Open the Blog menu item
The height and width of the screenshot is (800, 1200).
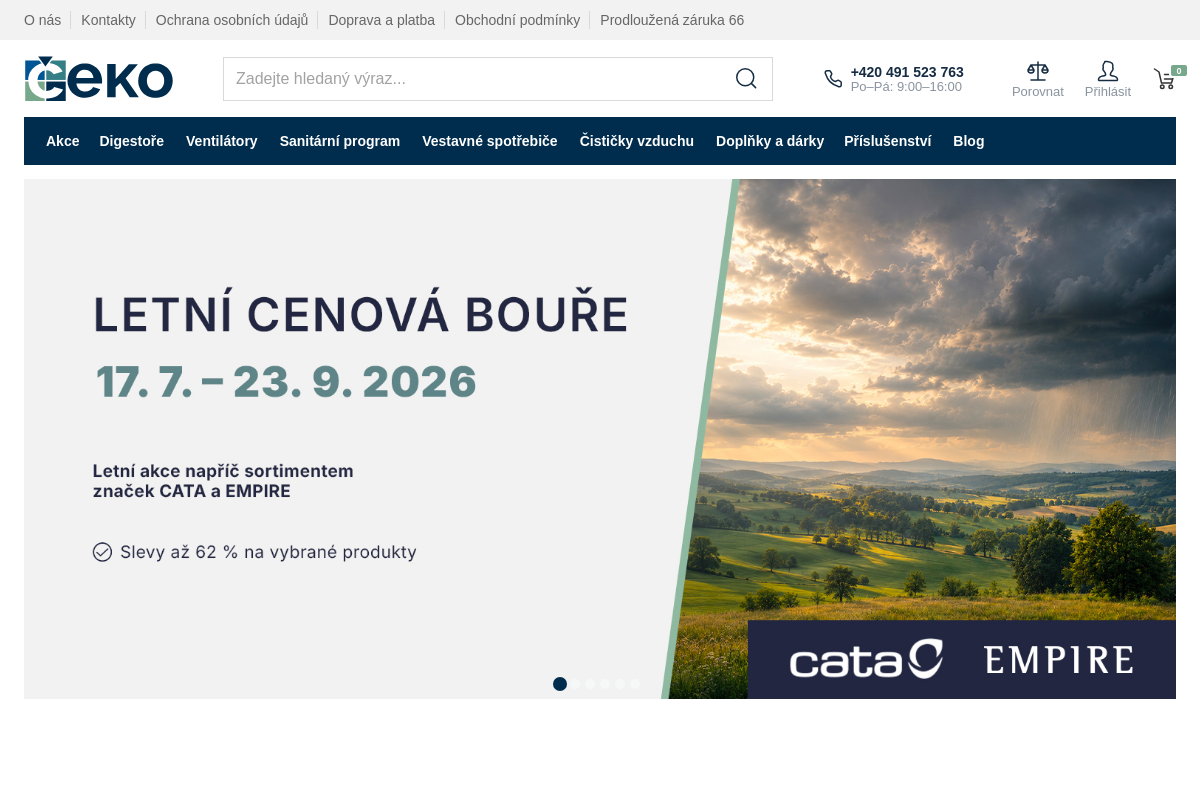[x=969, y=141]
